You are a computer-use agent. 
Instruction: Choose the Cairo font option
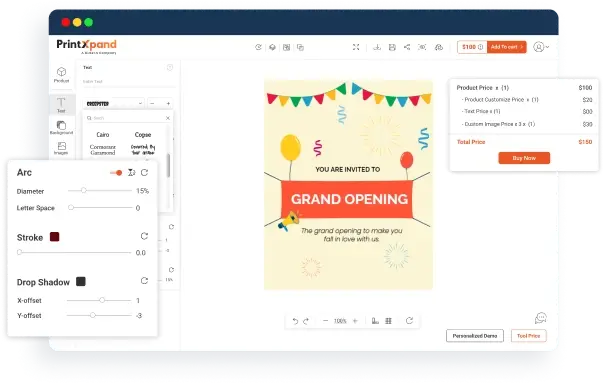pos(103,135)
